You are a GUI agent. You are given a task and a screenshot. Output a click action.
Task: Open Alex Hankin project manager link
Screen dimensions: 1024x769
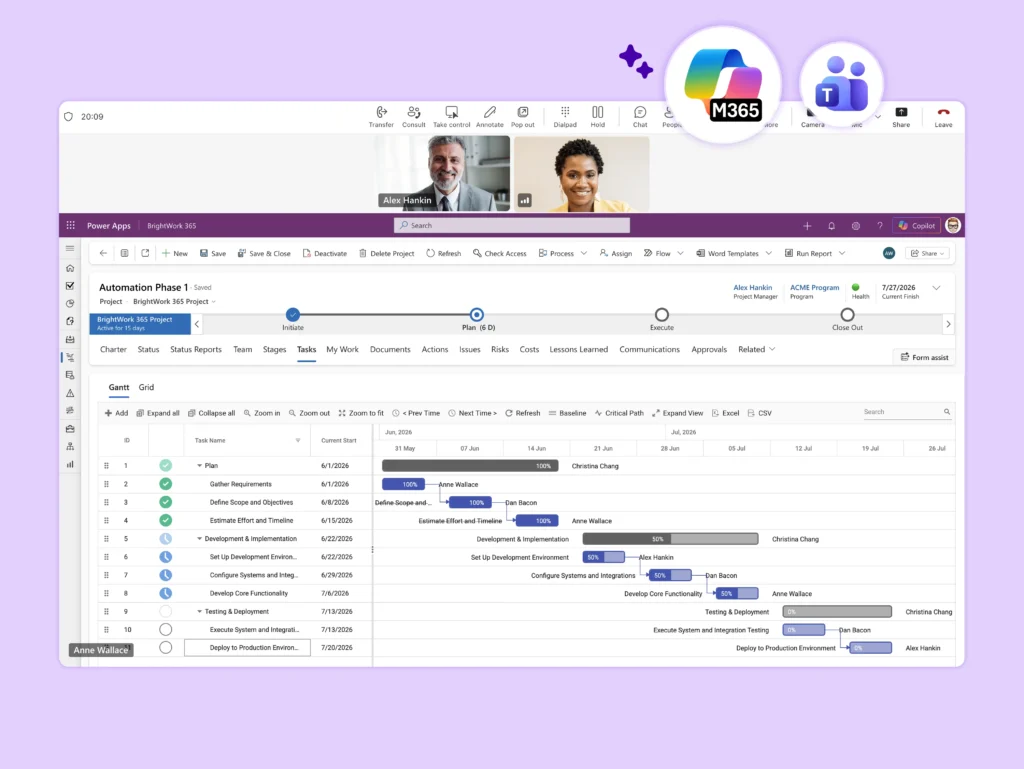point(752,287)
